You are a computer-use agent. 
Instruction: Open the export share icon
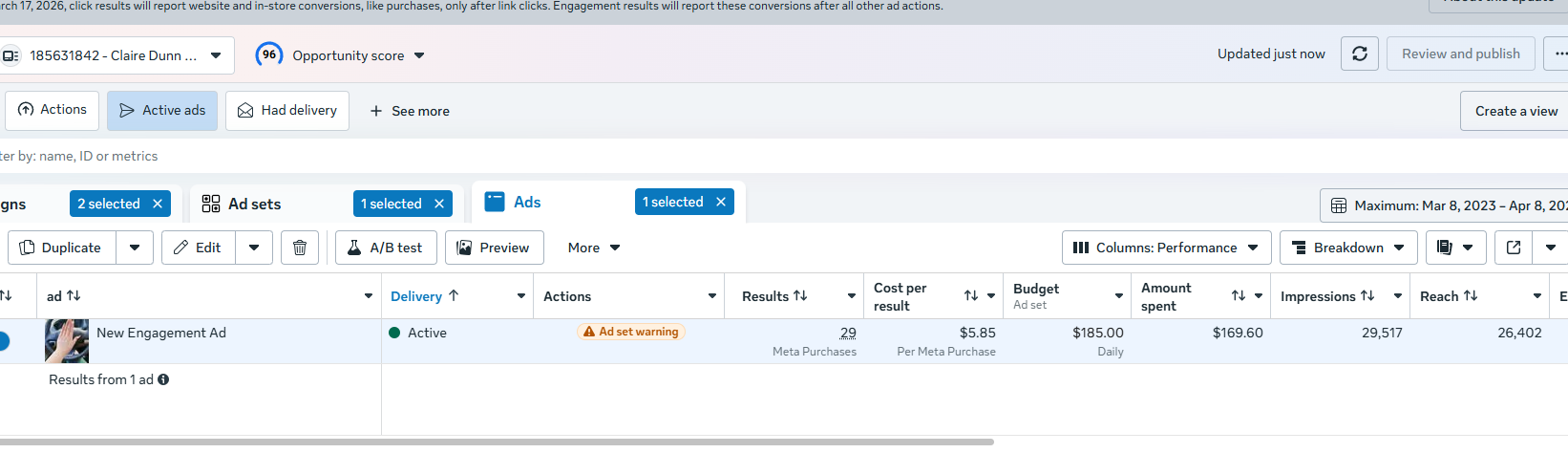(x=1514, y=248)
